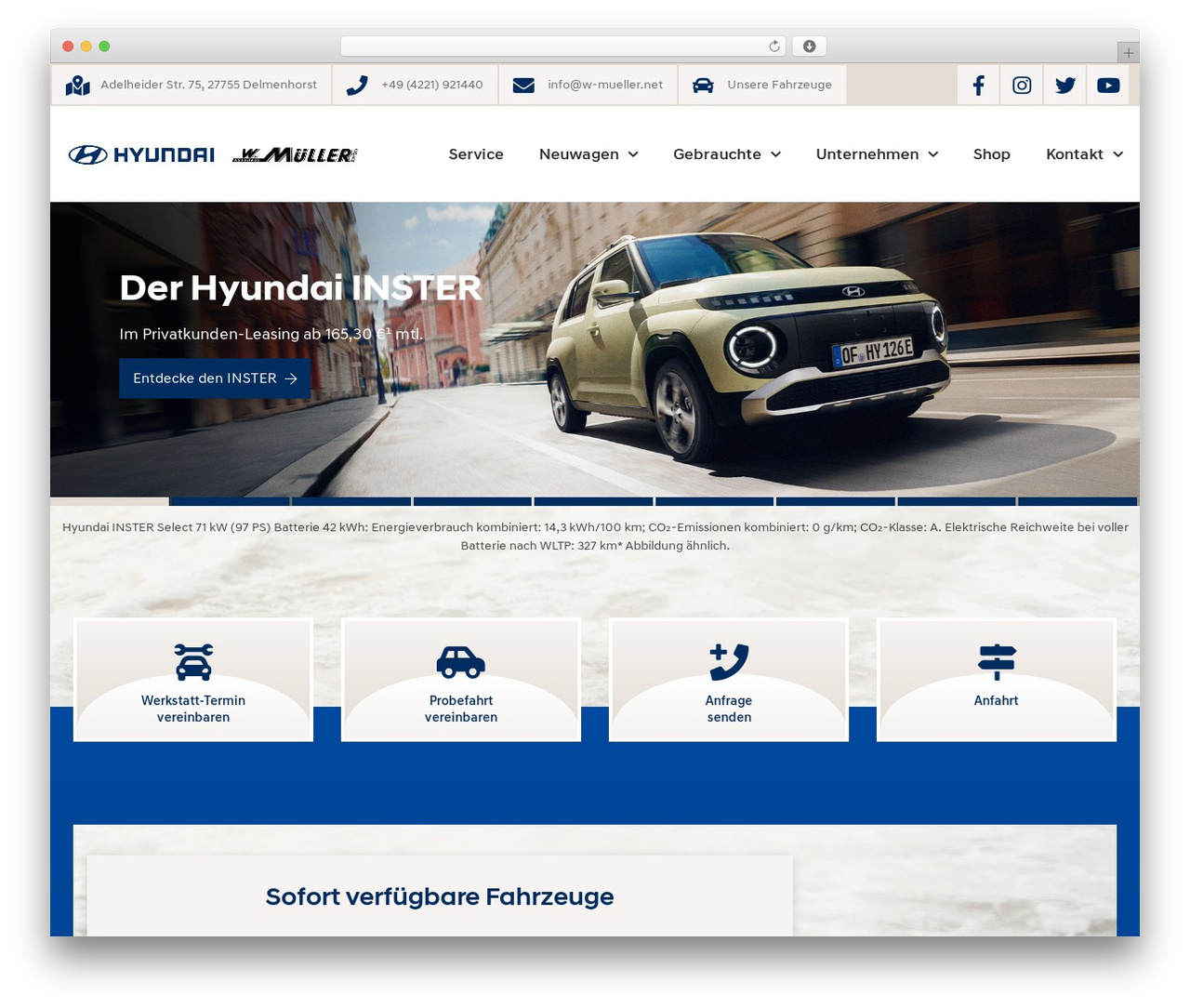Screen dimensions: 1190x1008
Task: Open the Twitter social icon
Action: coord(1065,86)
